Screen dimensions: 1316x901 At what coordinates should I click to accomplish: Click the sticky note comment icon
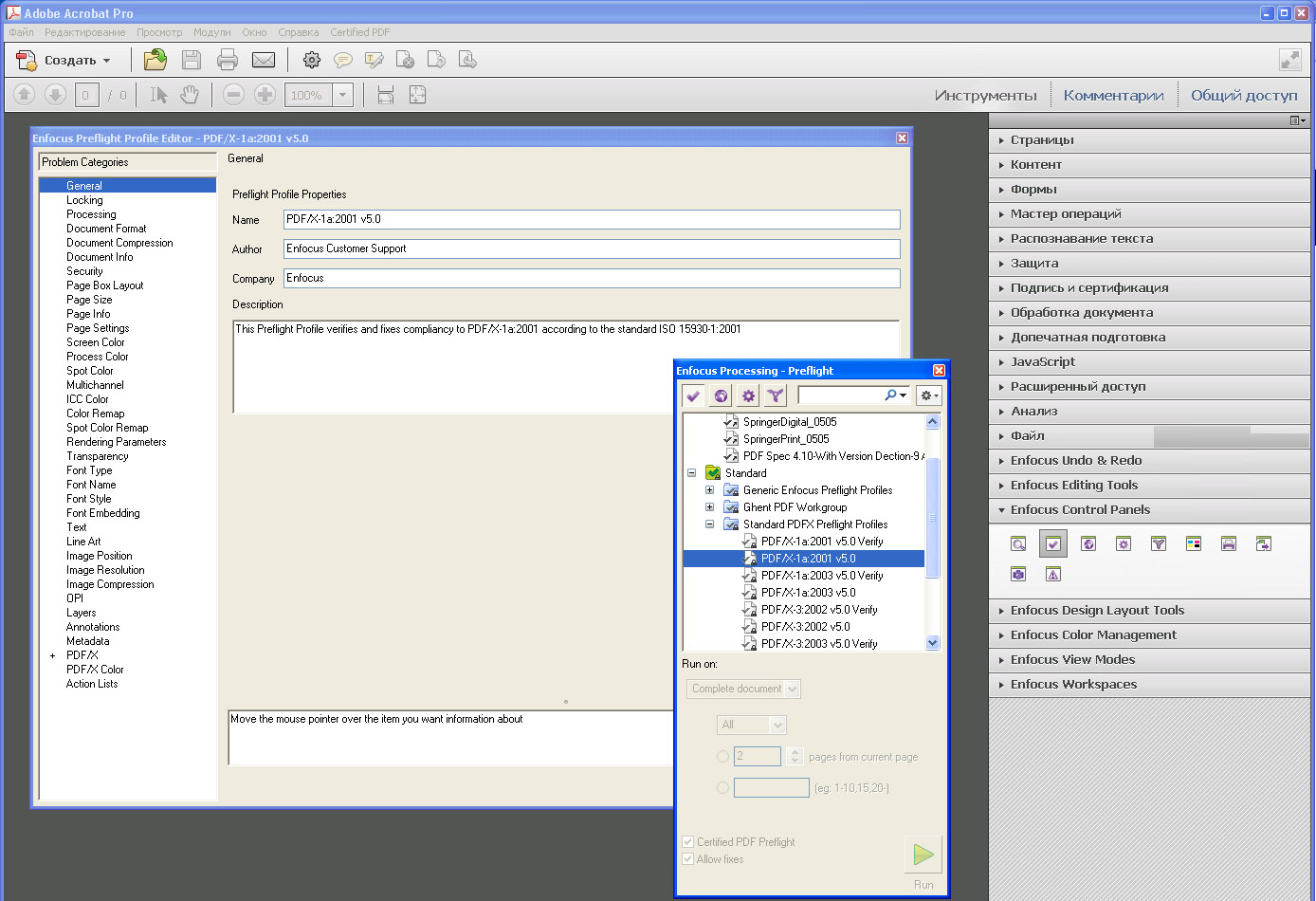click(x=343, y=60)
